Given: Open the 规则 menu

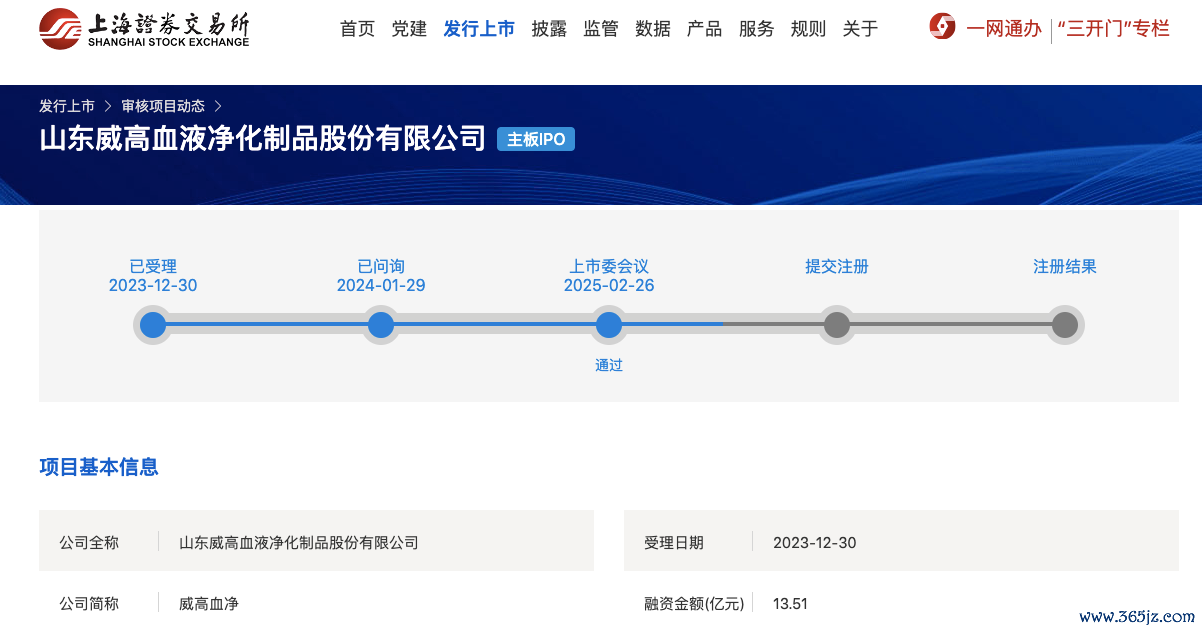Looking at the screenshot, I should tap(808, 29).
